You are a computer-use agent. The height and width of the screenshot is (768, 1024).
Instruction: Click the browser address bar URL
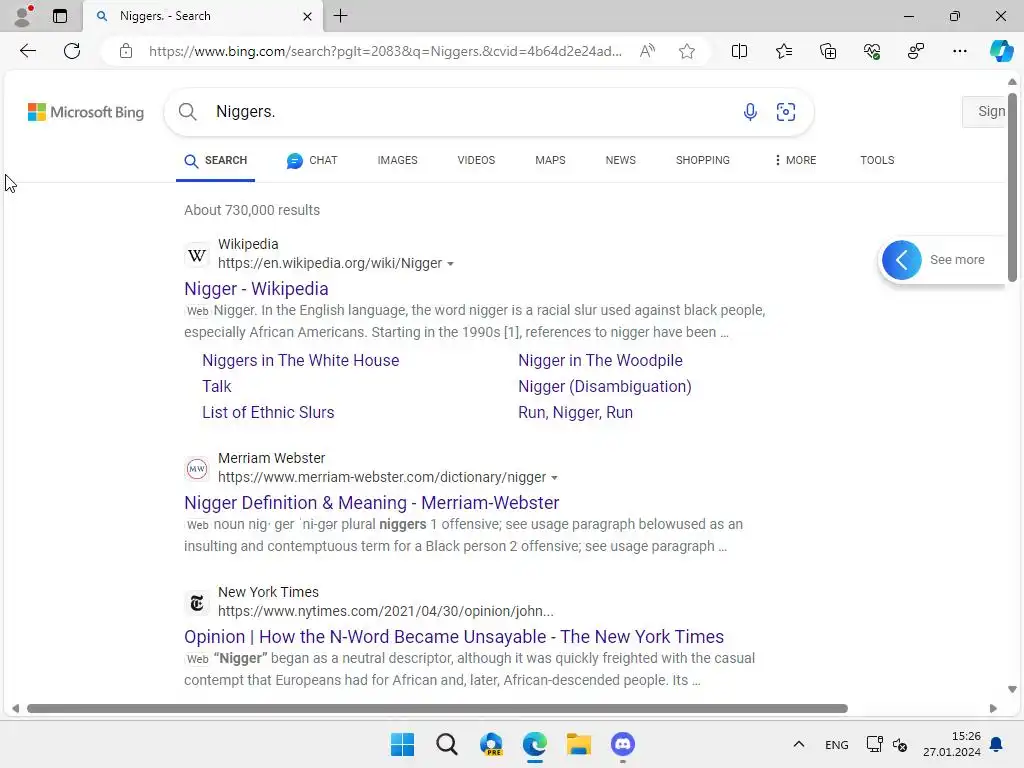[x=385, y=51]
